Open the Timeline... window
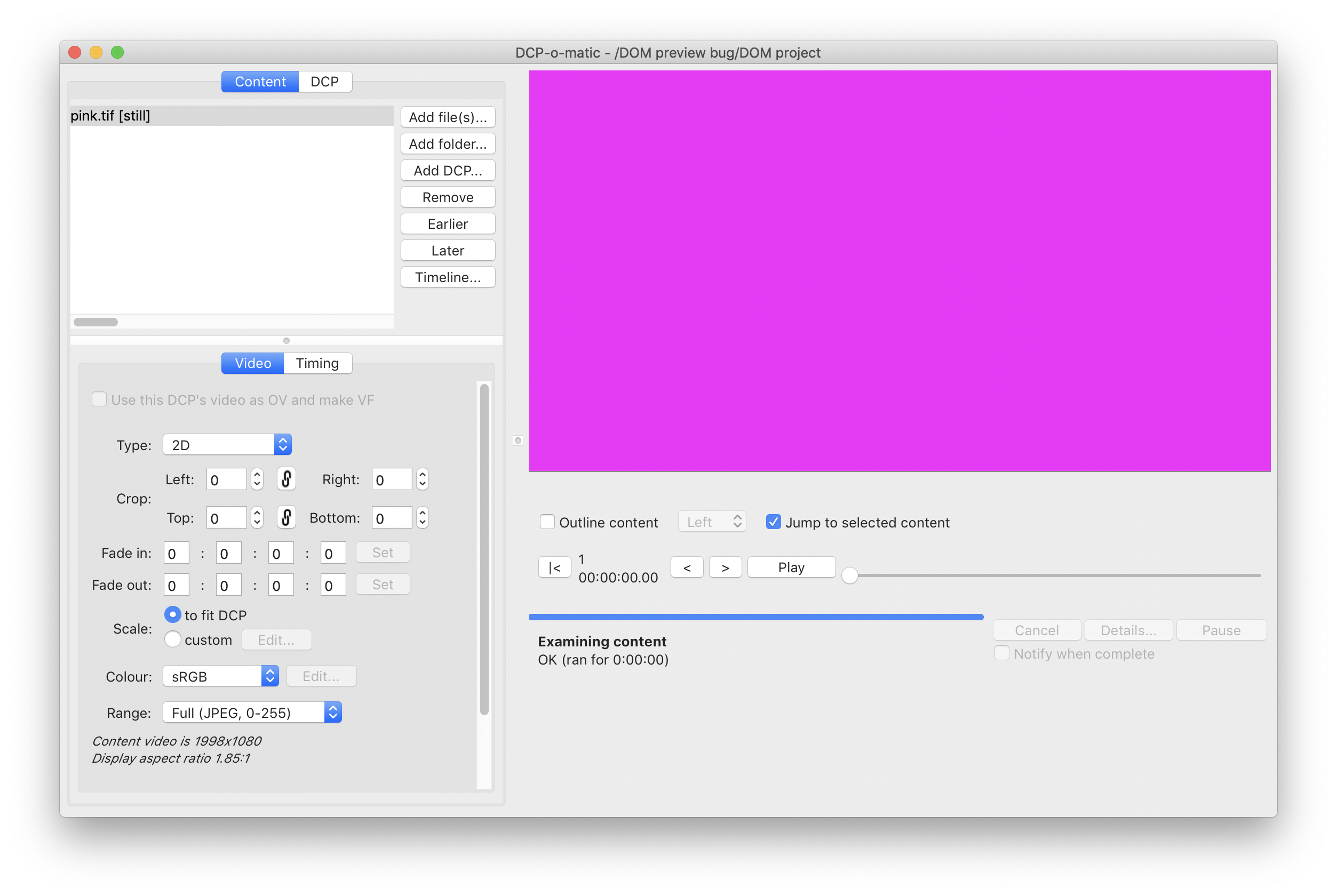Viewport: 1337px width, 896px height. [448, 277]
